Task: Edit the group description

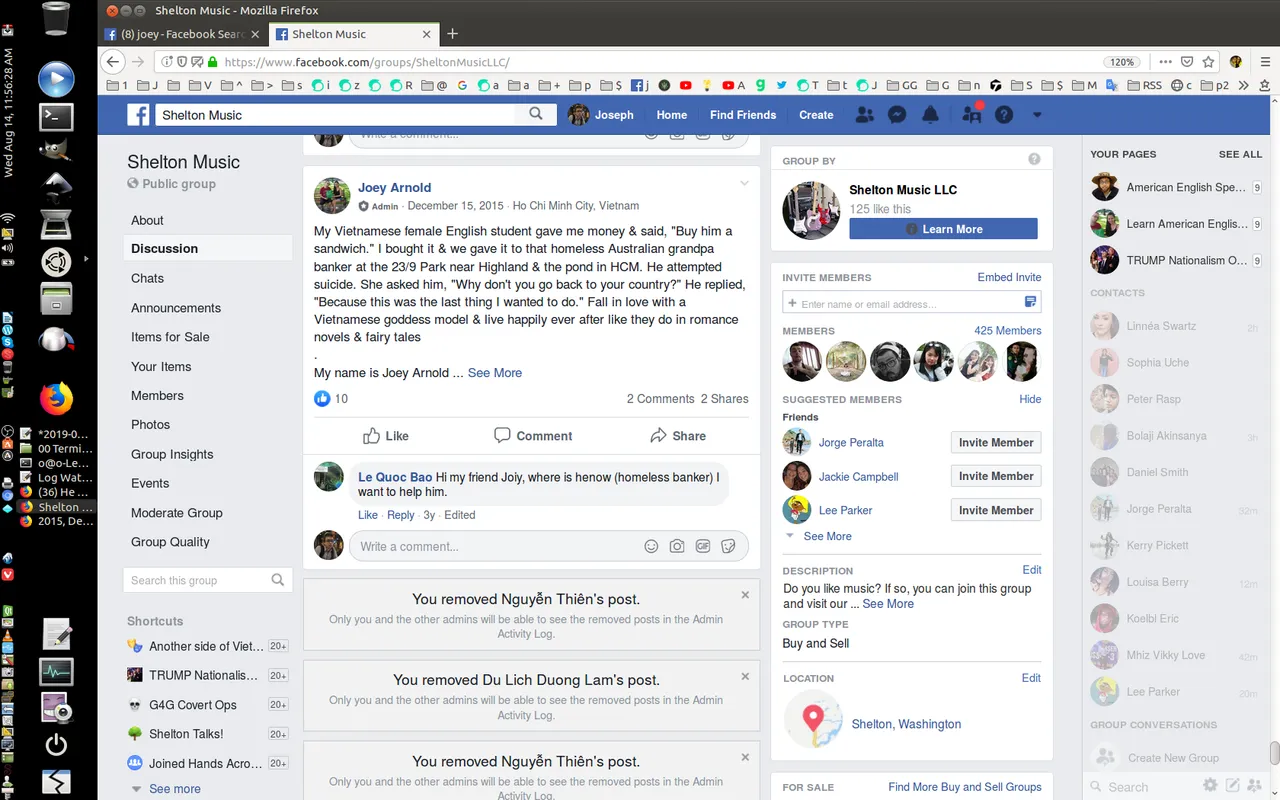Action: (x=1032, y=570)
